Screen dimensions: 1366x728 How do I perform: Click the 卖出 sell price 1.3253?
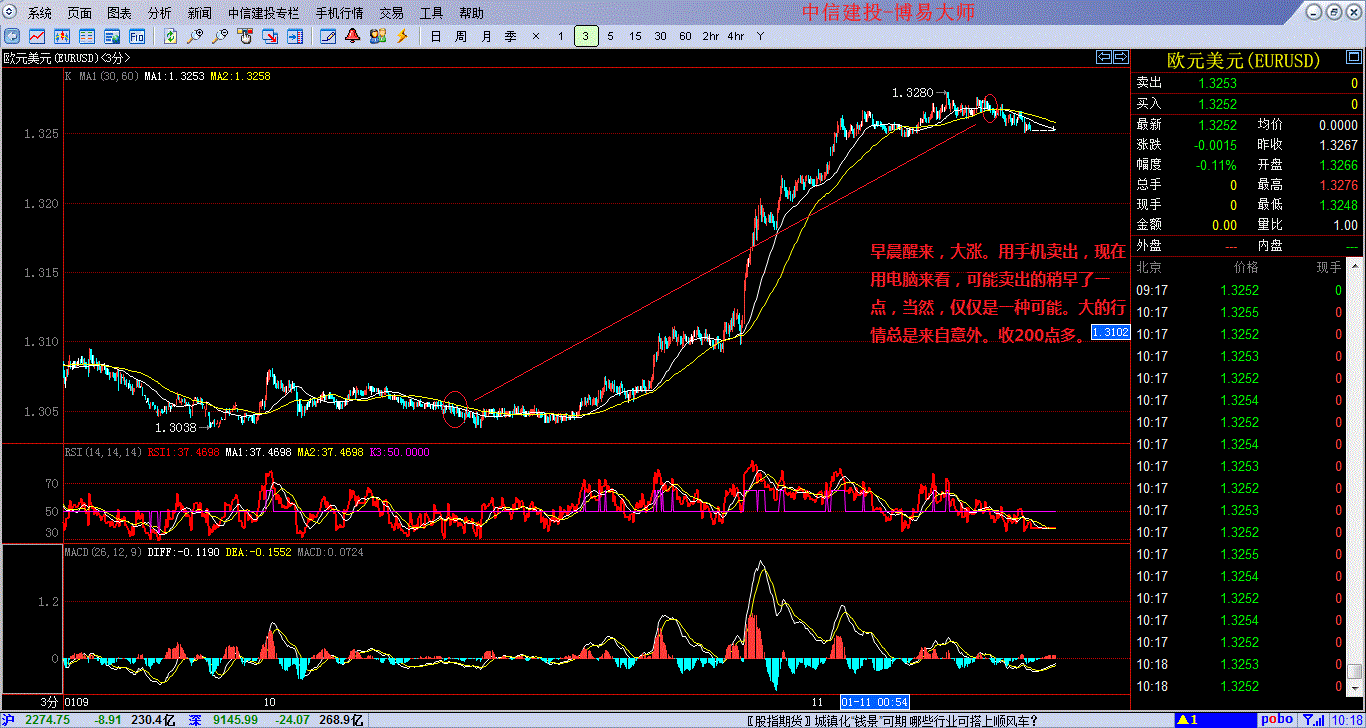(1217, 83)
